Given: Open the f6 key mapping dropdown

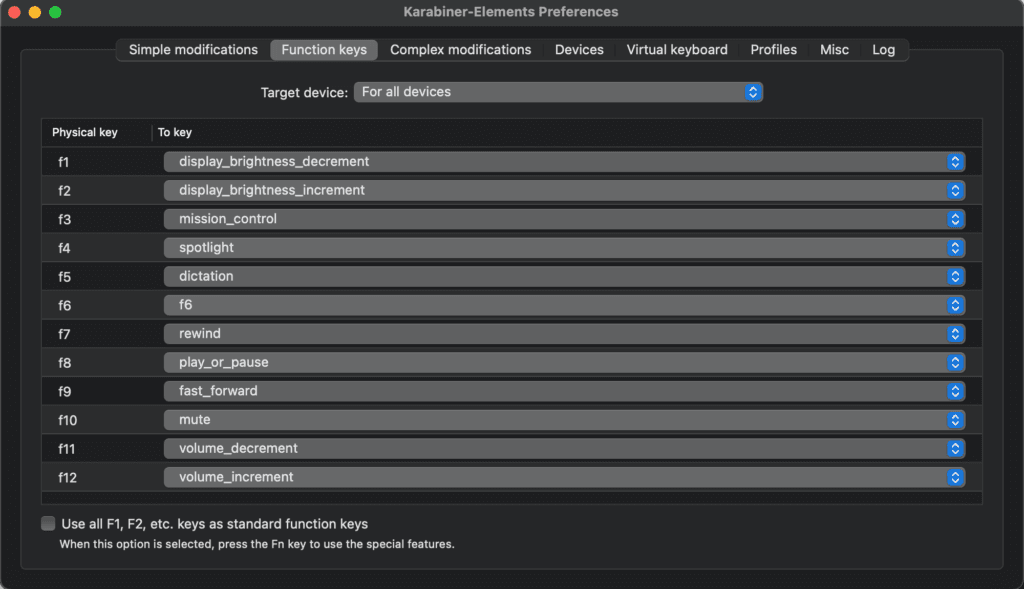Looking at the screenshot, I should [564, 305].
